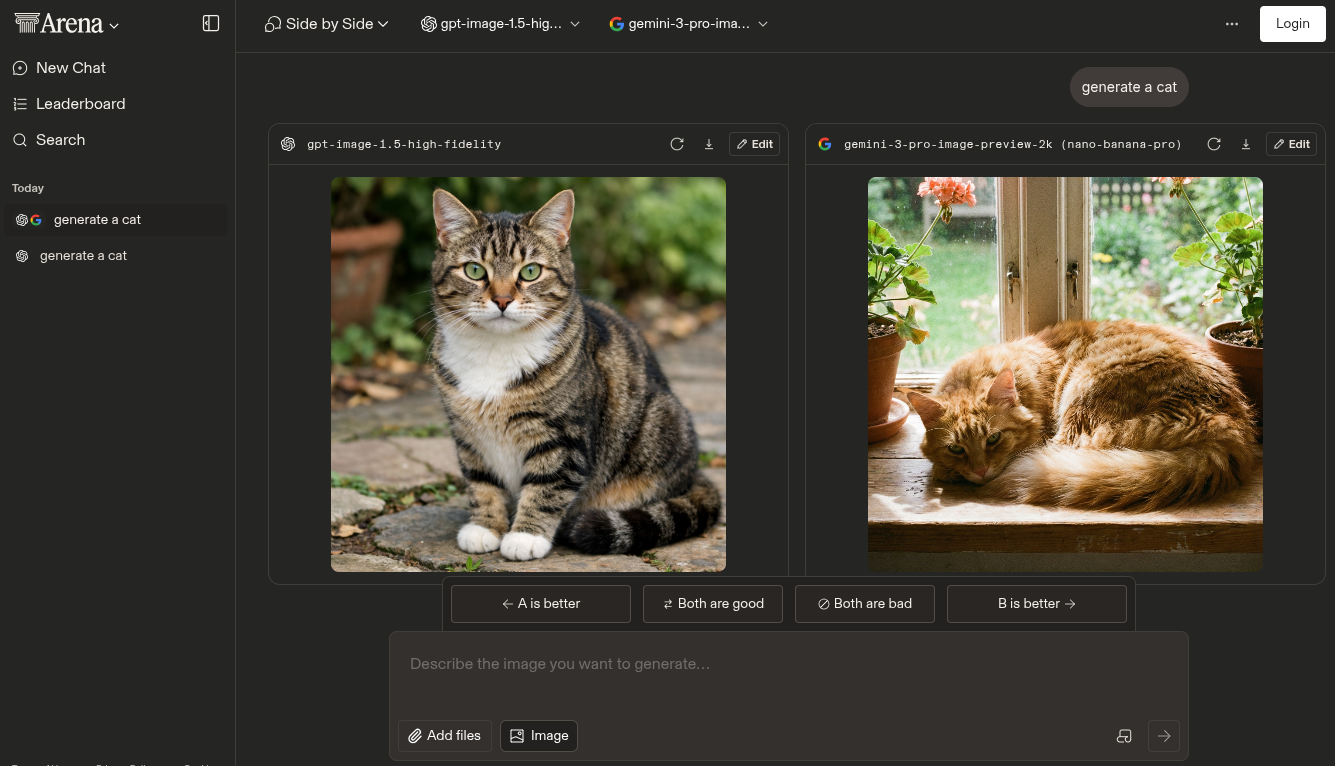Screen dimensions: 1335x766
Task: Open the Leaderboard page
Action: coord(117,104)
